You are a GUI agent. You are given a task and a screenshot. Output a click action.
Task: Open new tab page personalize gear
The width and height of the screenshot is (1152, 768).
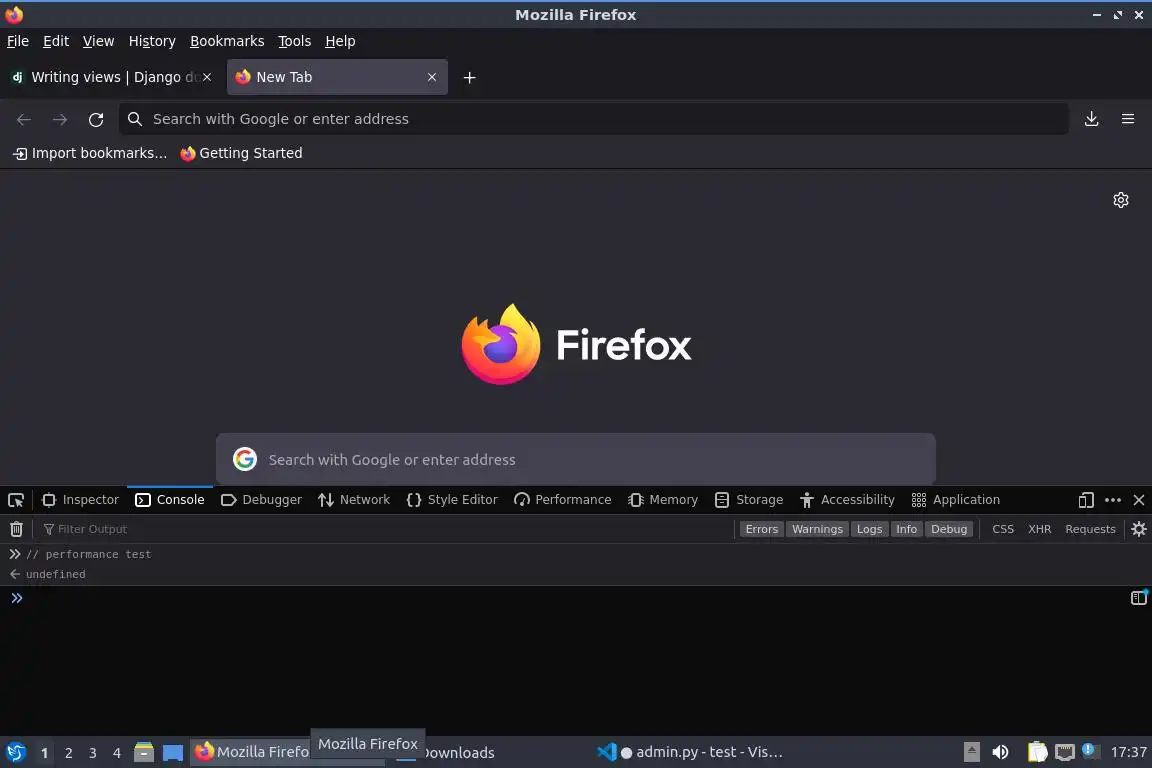tap(1120, 200)
